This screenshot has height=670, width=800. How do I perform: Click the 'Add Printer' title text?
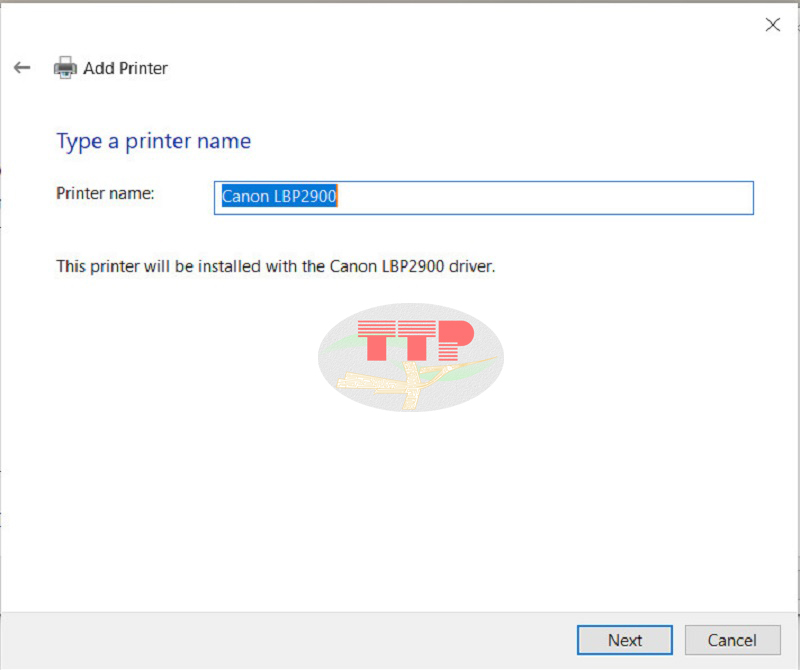126,68
